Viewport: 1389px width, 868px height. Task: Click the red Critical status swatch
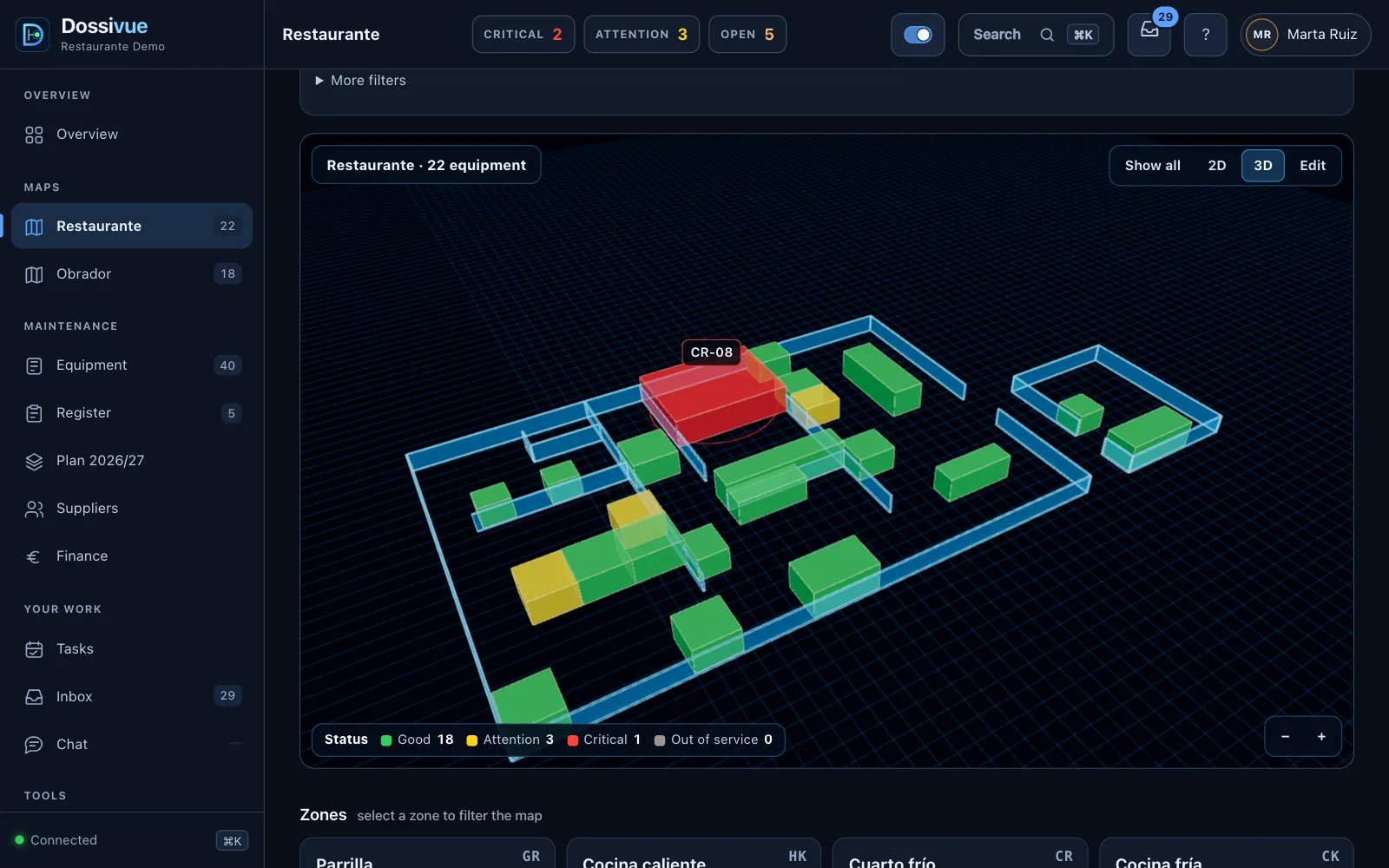pos(573,740)
